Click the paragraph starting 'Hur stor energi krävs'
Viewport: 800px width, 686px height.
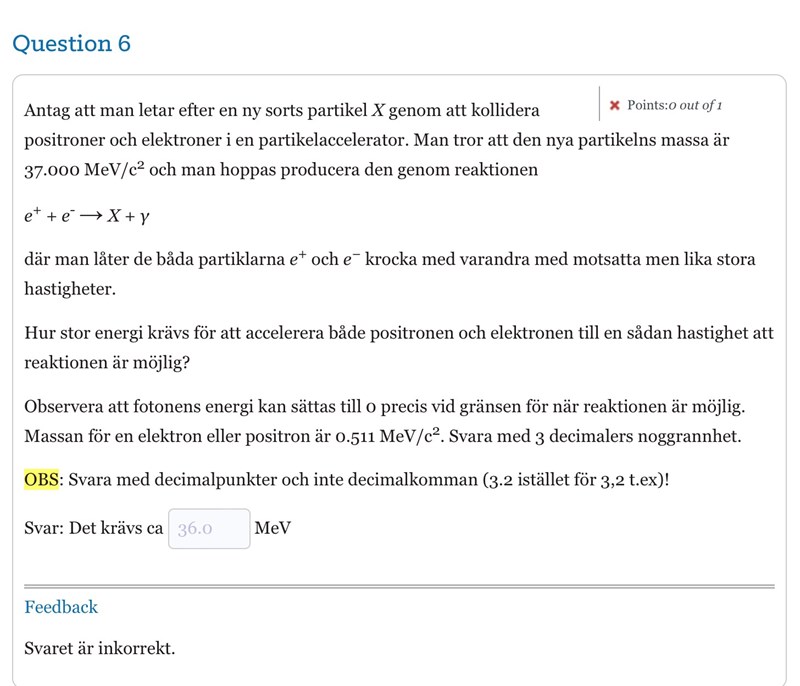pos(398,346)
